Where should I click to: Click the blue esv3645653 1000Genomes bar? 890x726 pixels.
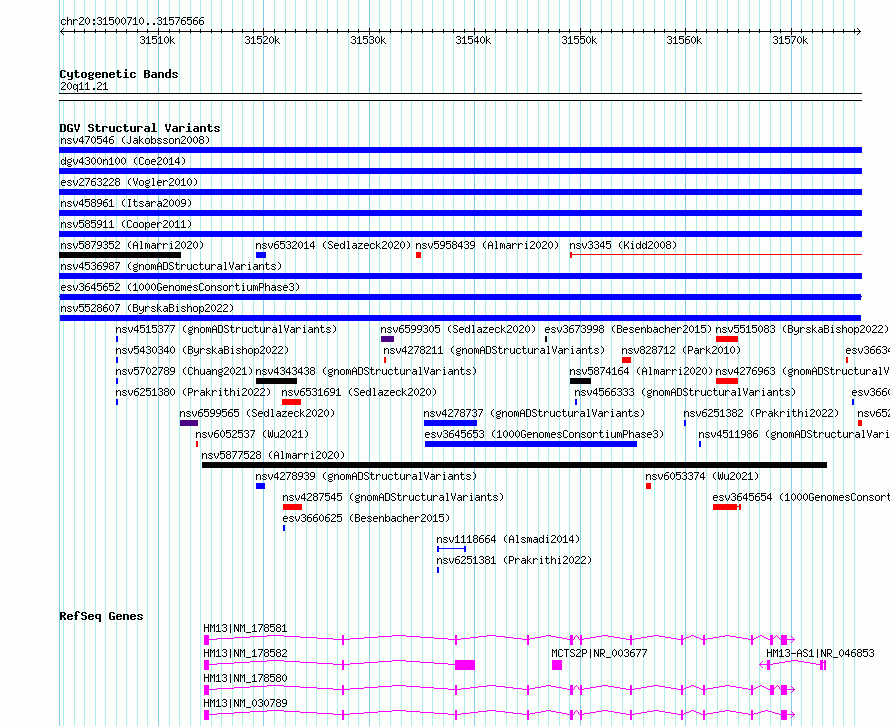(531, 444)
